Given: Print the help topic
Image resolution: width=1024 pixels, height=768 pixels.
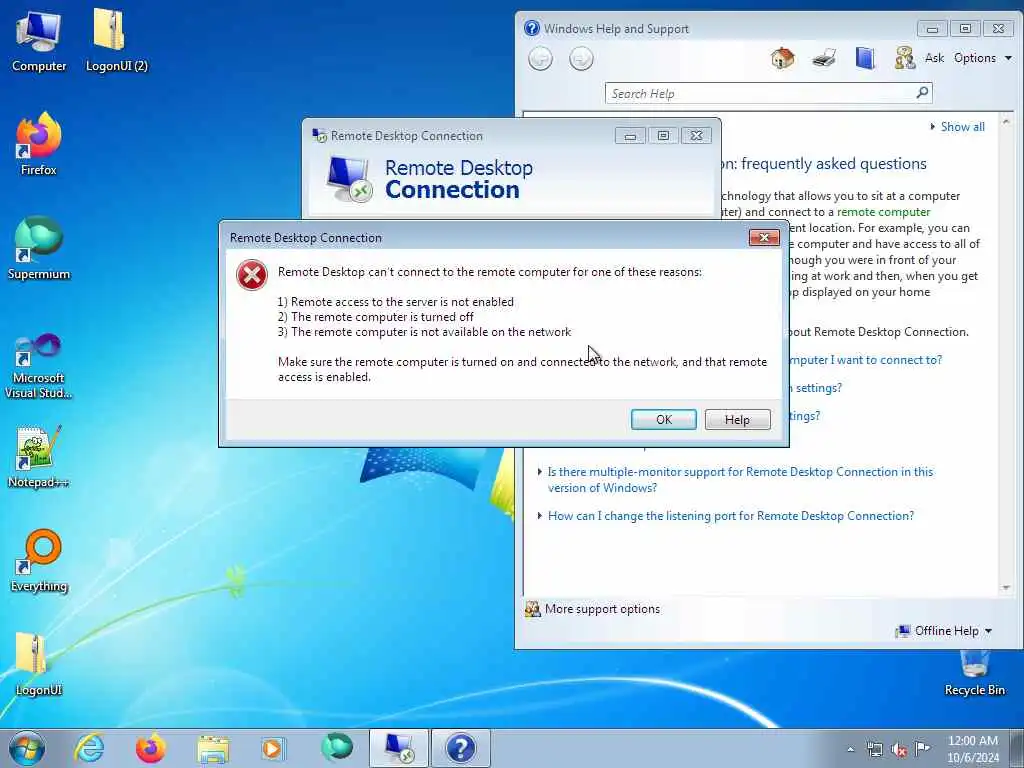Looking at the screenshot, I should 824,58.
